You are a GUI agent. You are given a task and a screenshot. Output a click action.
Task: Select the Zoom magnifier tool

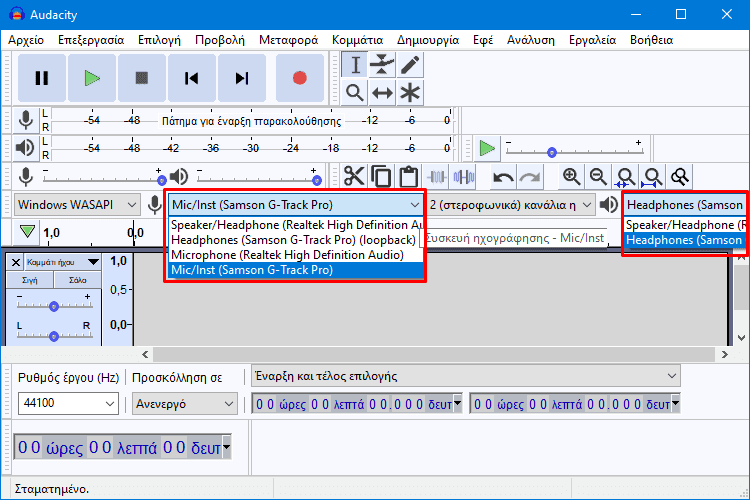click(355, 92)
